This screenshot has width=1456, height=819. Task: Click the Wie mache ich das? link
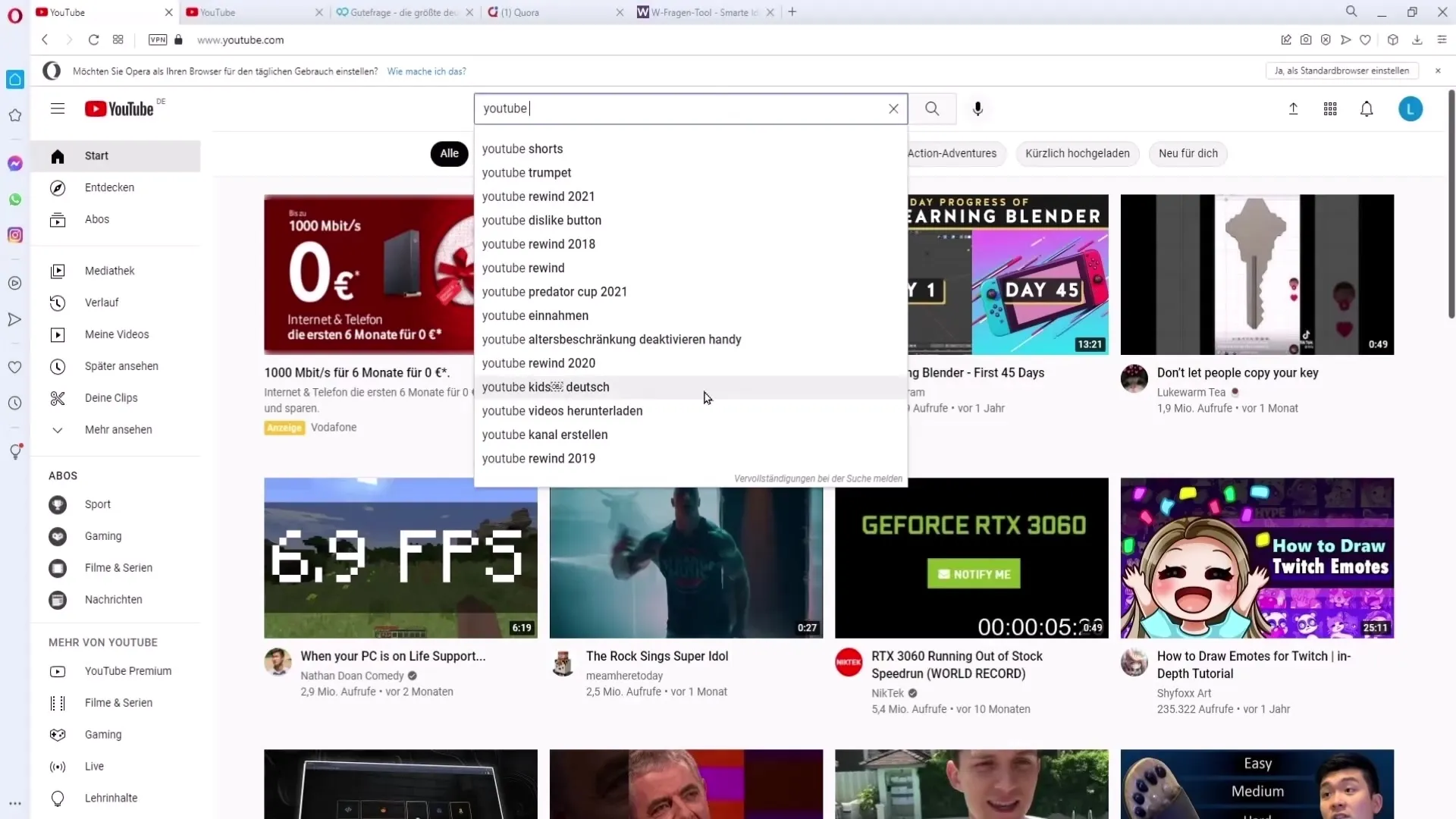(x=426, y=71)
